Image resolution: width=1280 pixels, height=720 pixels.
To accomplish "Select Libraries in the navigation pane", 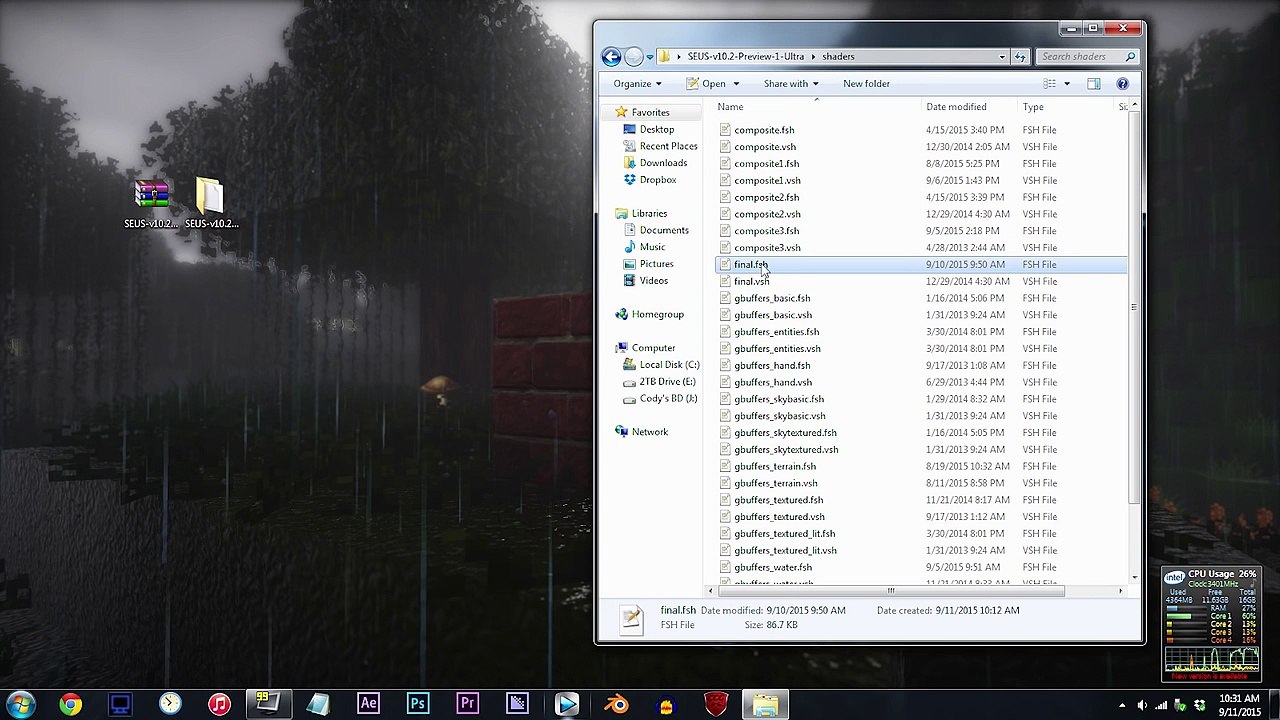I will [x=649, y=214].
